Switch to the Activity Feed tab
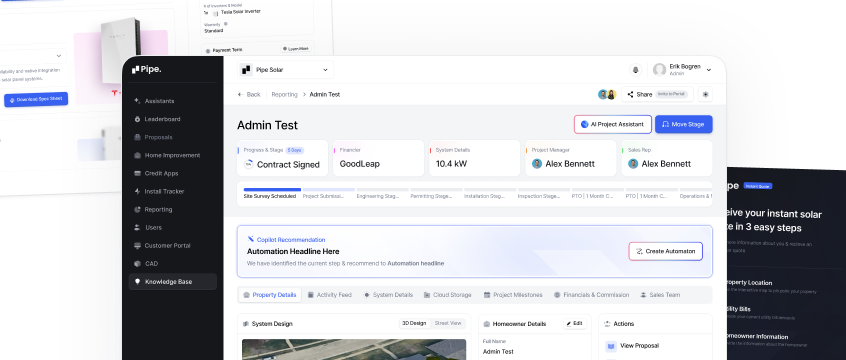Viewport: 846px width, 360px height. [329, 295]
